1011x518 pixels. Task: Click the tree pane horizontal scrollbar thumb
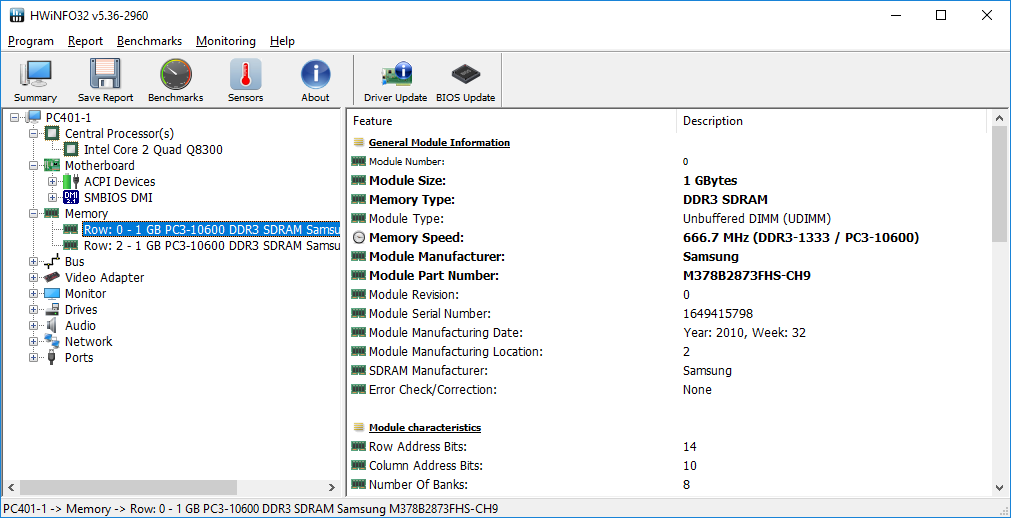128,488
